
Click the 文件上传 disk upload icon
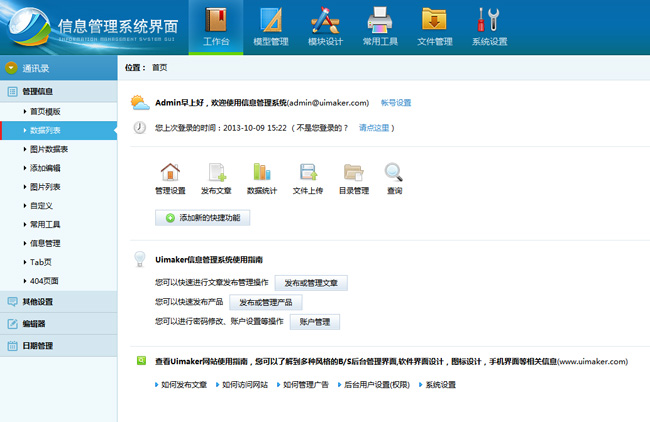pos(308,172)
